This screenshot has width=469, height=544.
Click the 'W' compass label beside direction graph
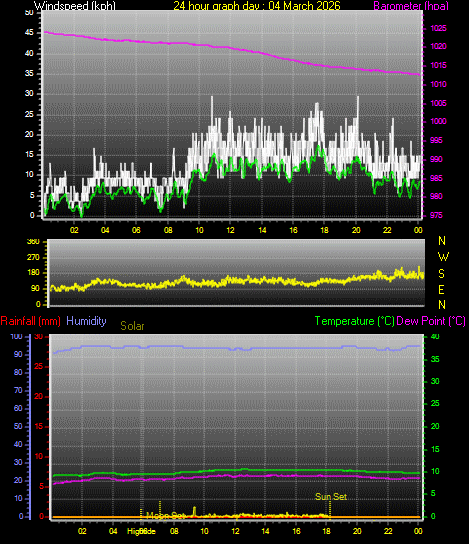click(x=443, y=257)
